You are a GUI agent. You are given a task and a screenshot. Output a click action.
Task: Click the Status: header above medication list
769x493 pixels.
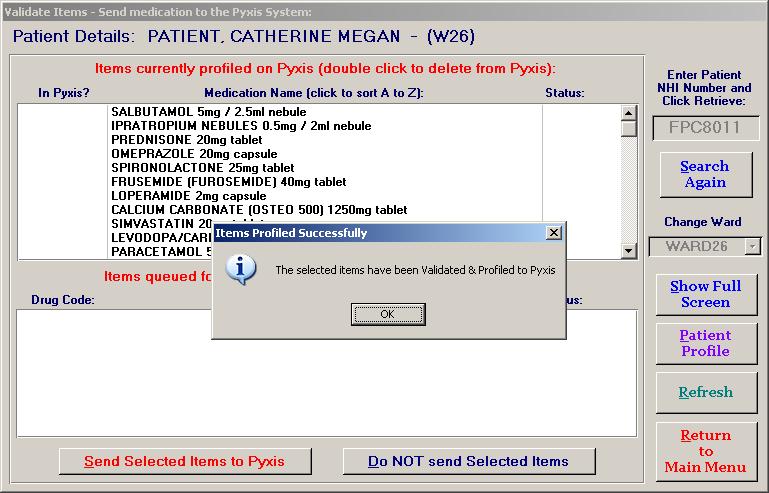pos(565,93)
